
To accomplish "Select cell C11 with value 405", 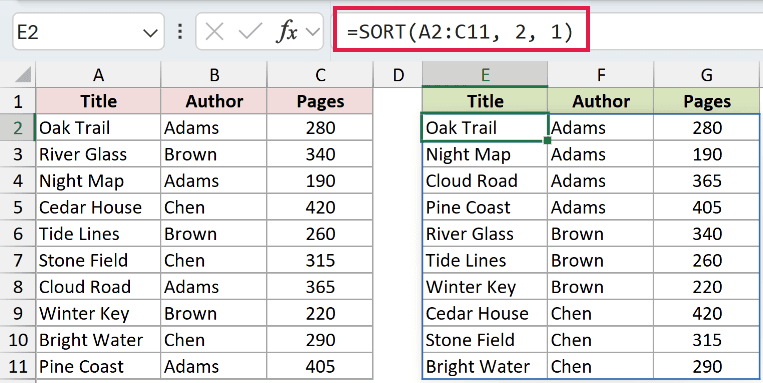I will coord(320,366).
